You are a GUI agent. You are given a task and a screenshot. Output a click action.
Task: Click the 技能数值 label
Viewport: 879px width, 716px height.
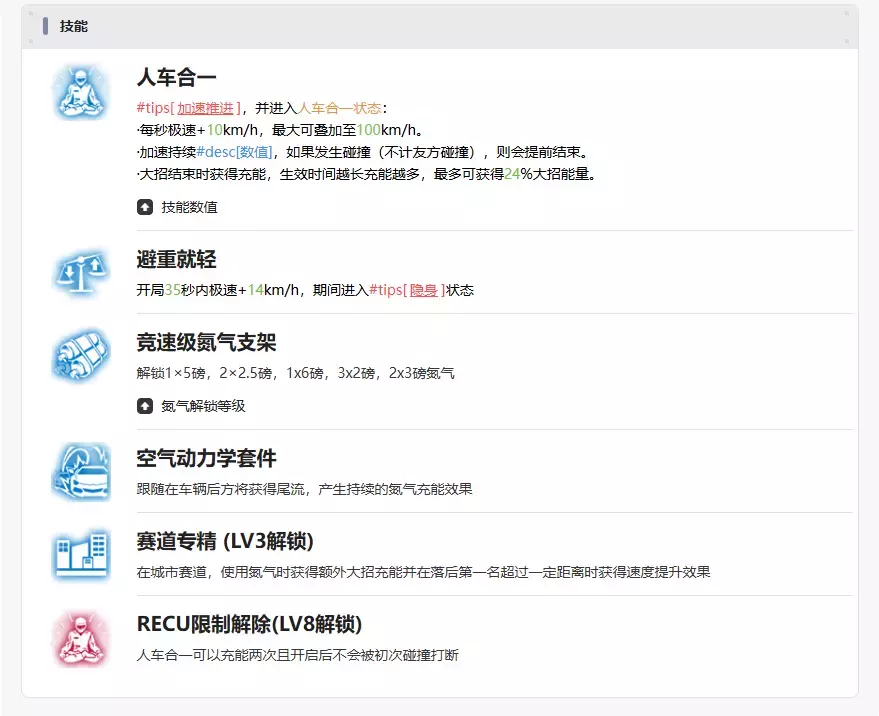189,207
